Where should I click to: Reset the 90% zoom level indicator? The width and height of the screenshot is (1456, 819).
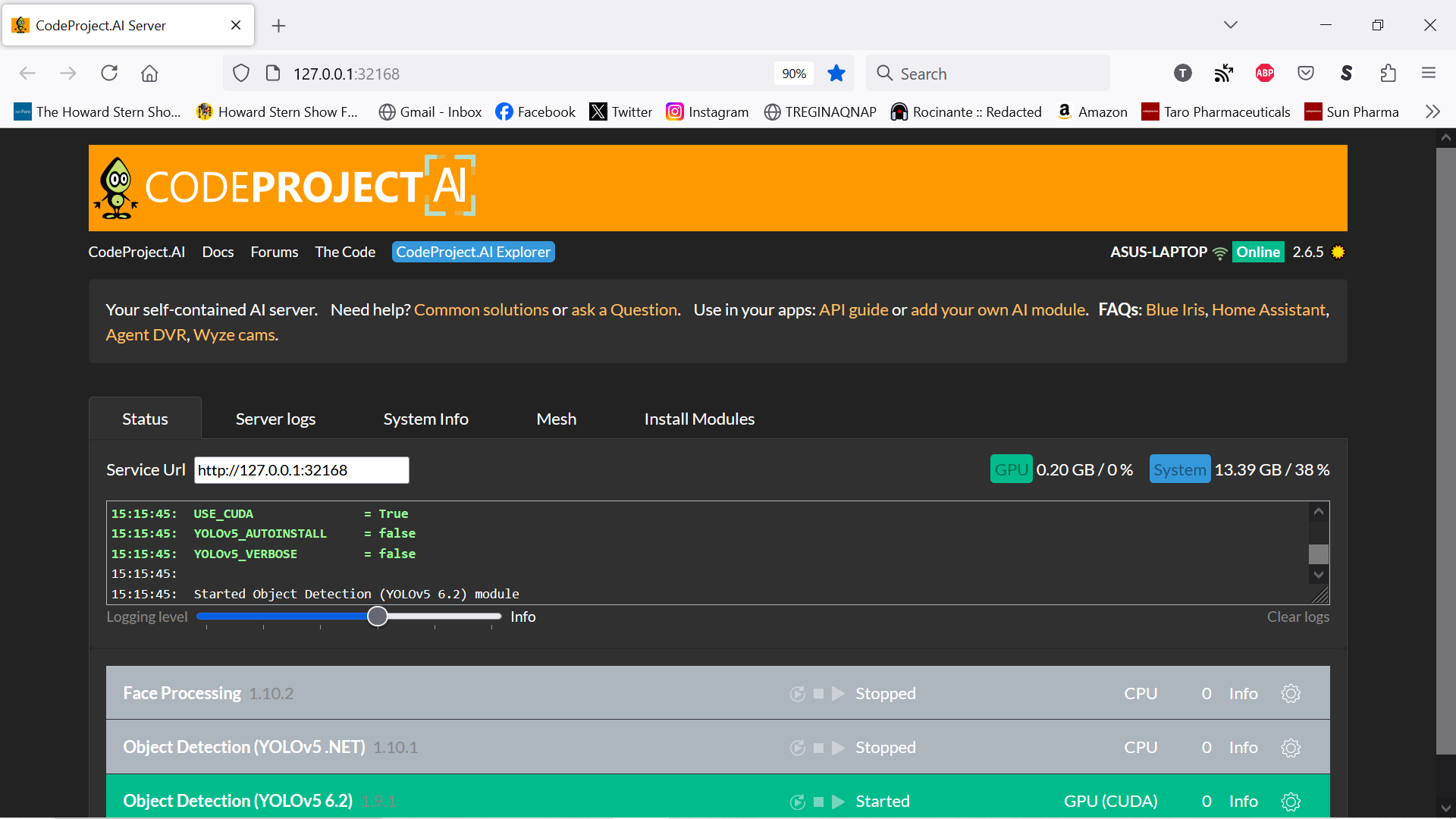tap(794, 74)
